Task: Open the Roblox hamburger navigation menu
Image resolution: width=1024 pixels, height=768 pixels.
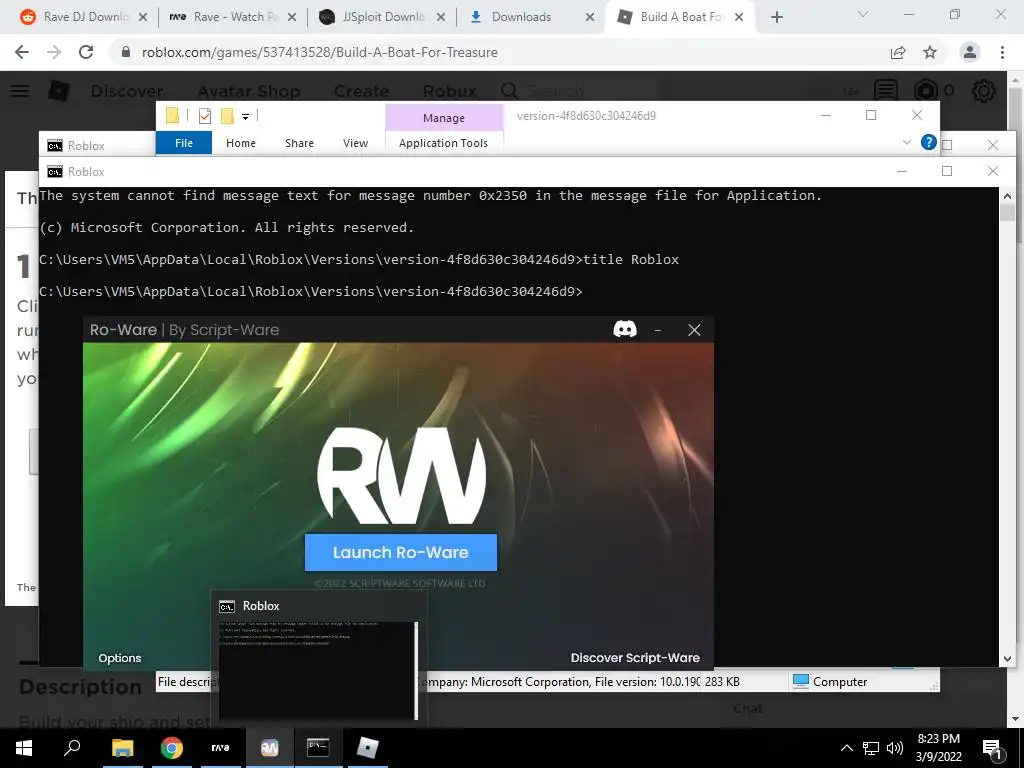Action: (x=20, y=91)
